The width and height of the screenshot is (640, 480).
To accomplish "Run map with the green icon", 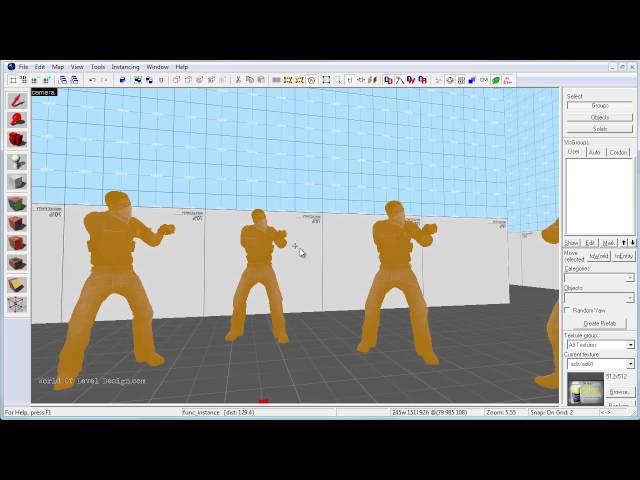I will pyautogui.click(x=496, y=80).
